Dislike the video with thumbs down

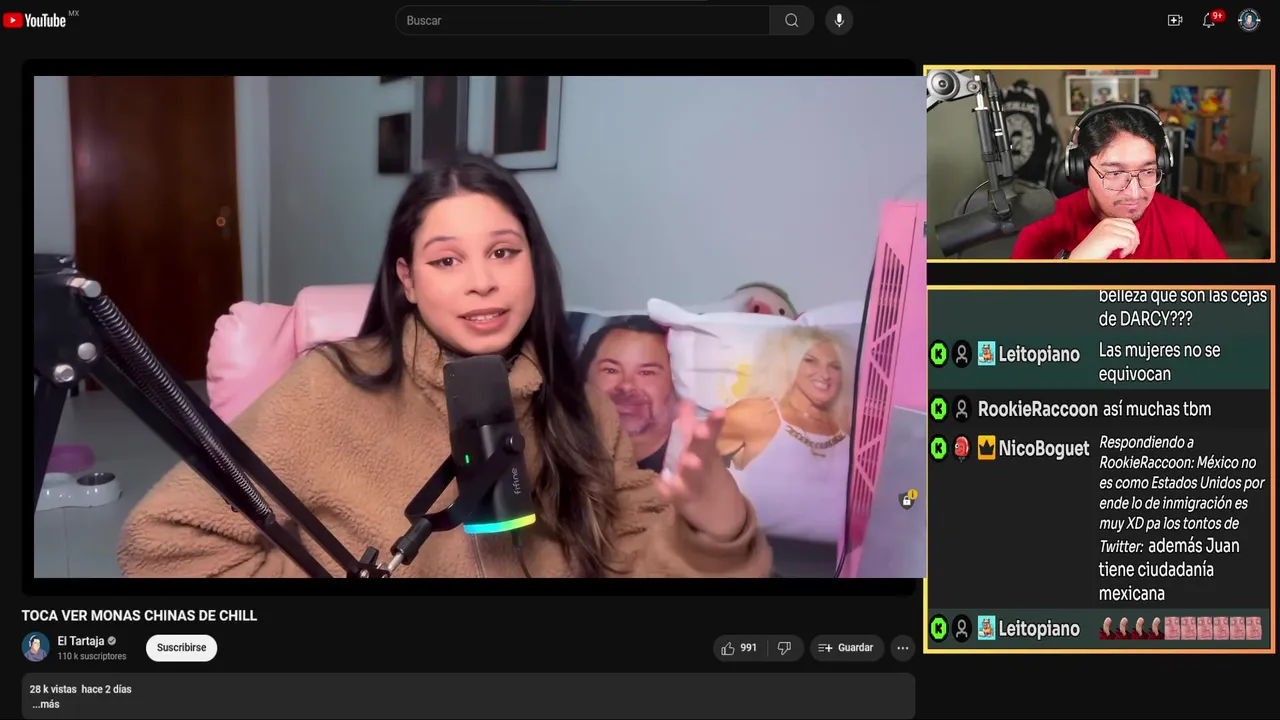[x=784, y=648]
